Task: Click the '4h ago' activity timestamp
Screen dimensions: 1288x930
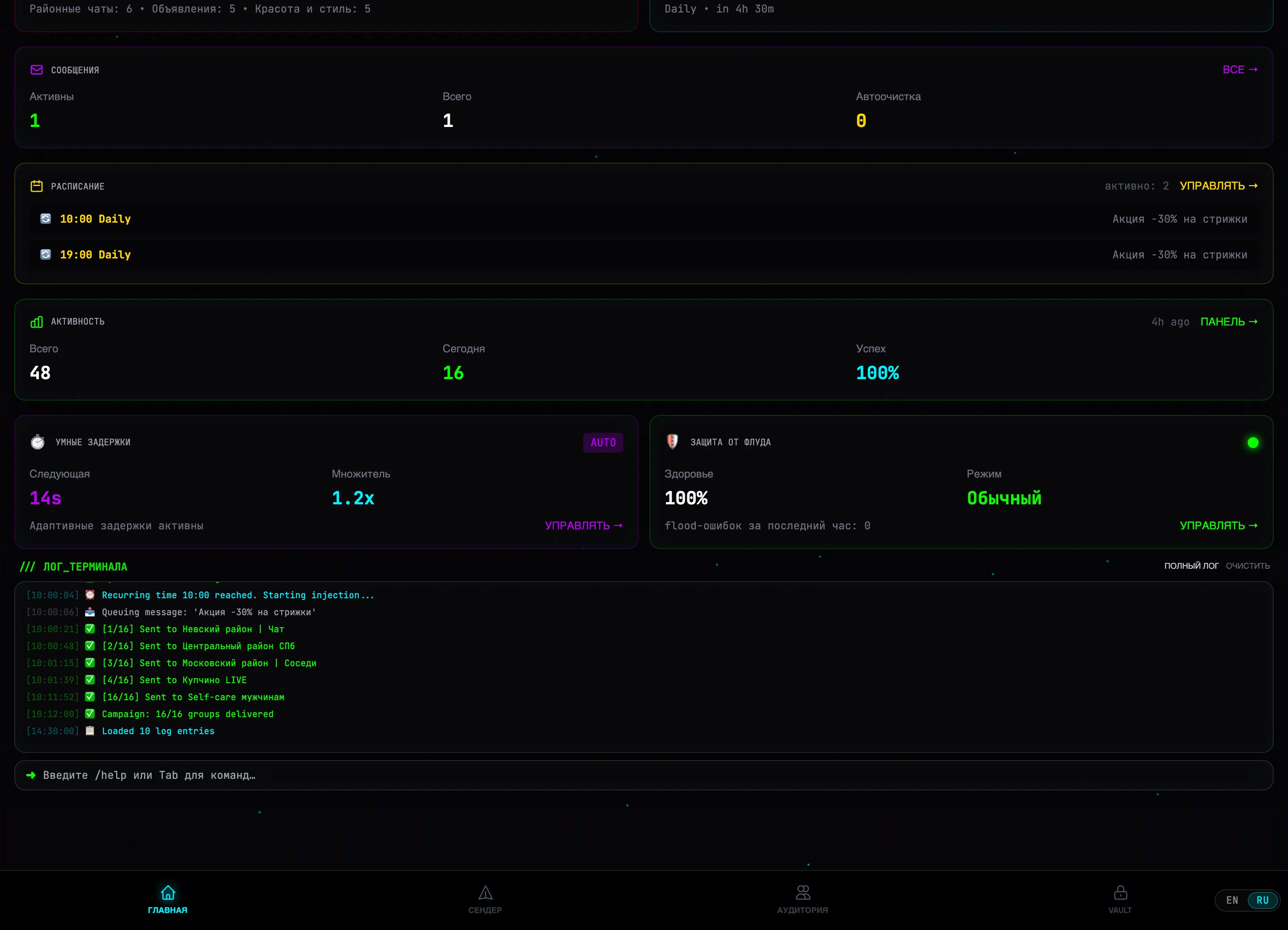Action: [1170, 322]
